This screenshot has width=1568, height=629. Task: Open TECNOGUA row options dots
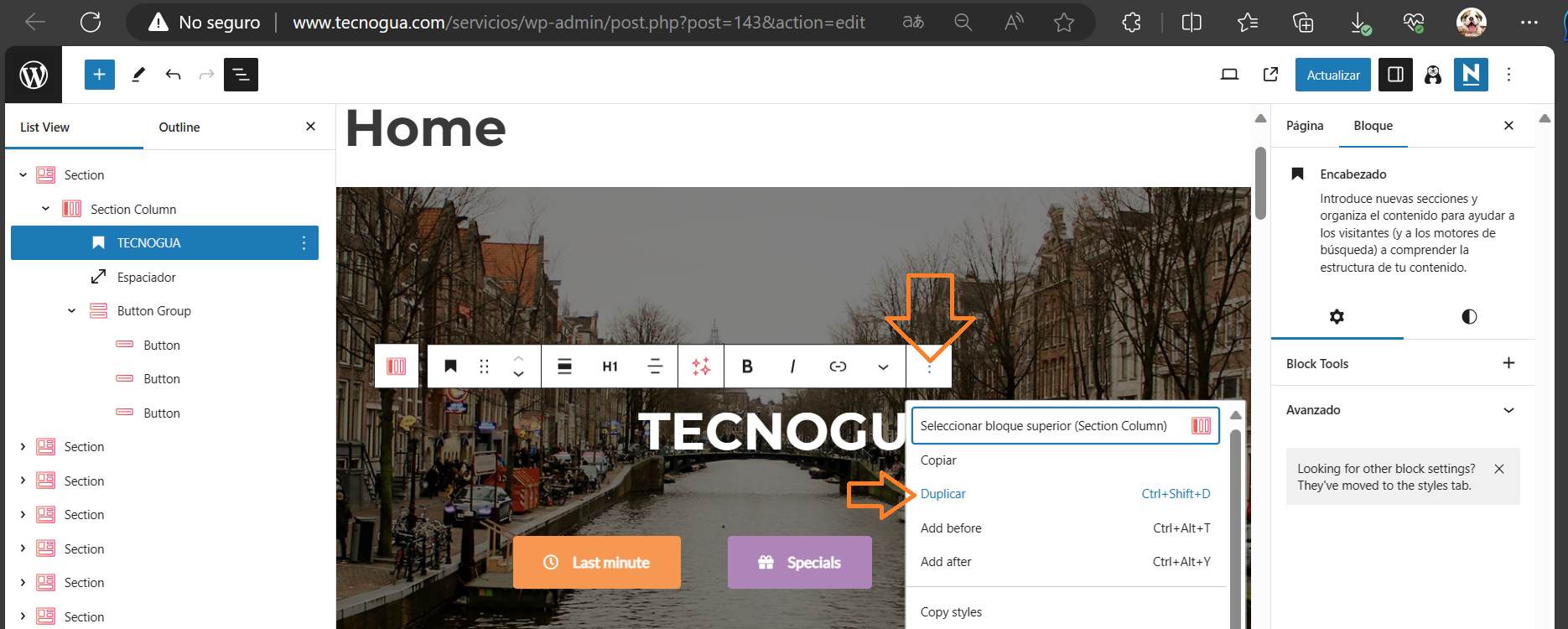click(x=304, y=243)
